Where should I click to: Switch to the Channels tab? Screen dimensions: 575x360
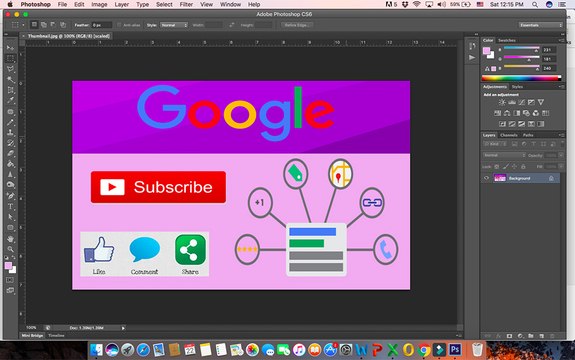click(509, 135)
